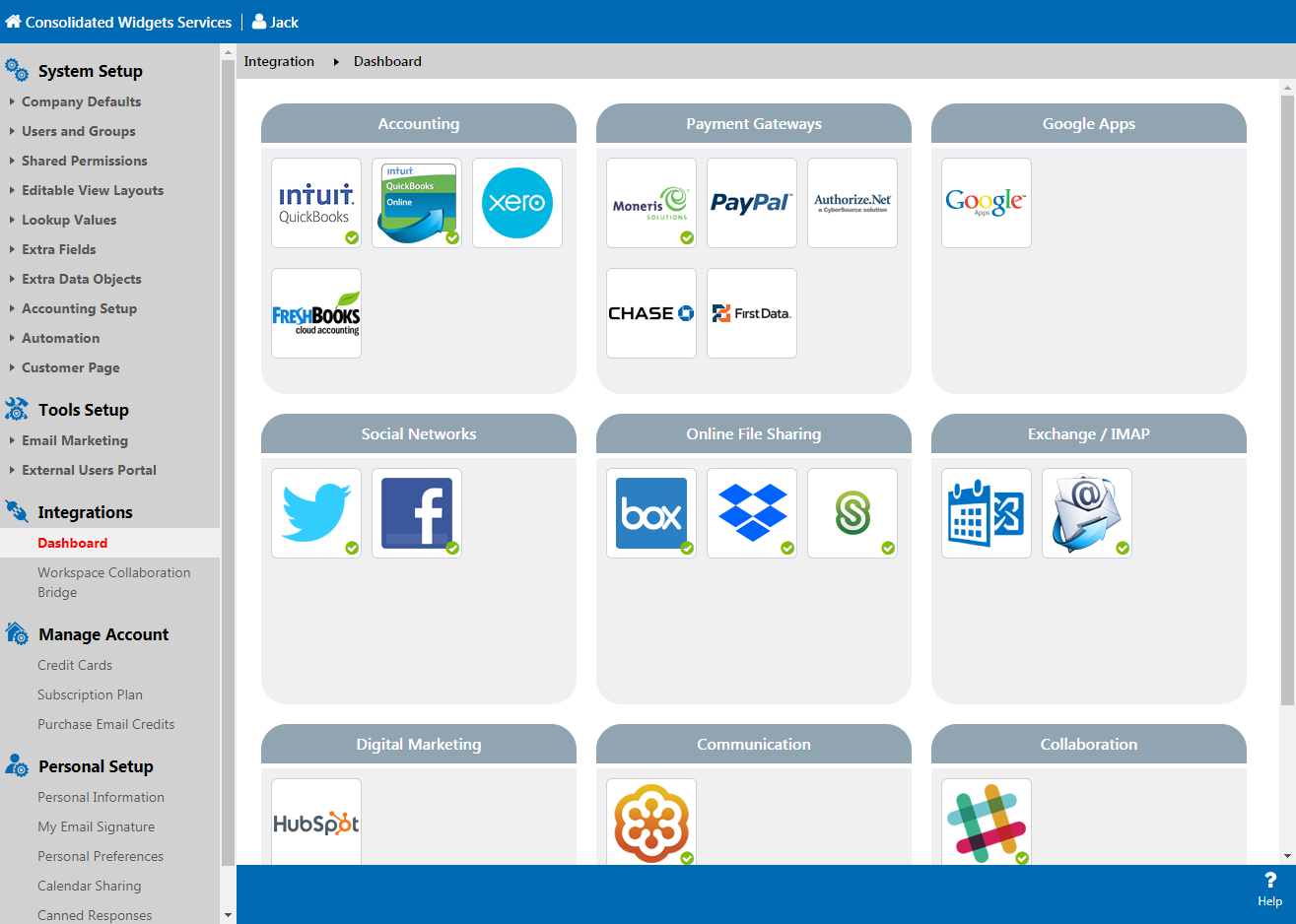Select the PayPal payment gateway tile

[752, 203]
